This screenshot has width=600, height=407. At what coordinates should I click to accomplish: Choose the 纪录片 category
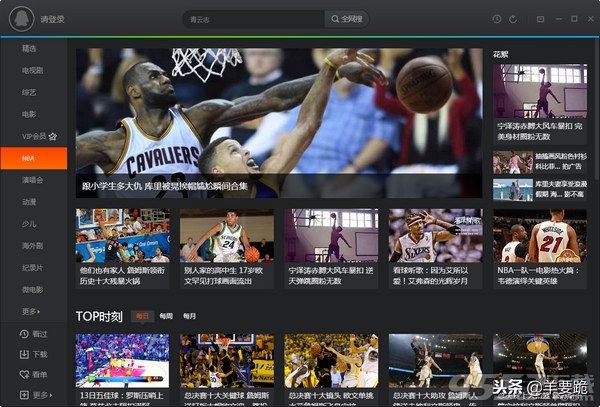(33, 267)
